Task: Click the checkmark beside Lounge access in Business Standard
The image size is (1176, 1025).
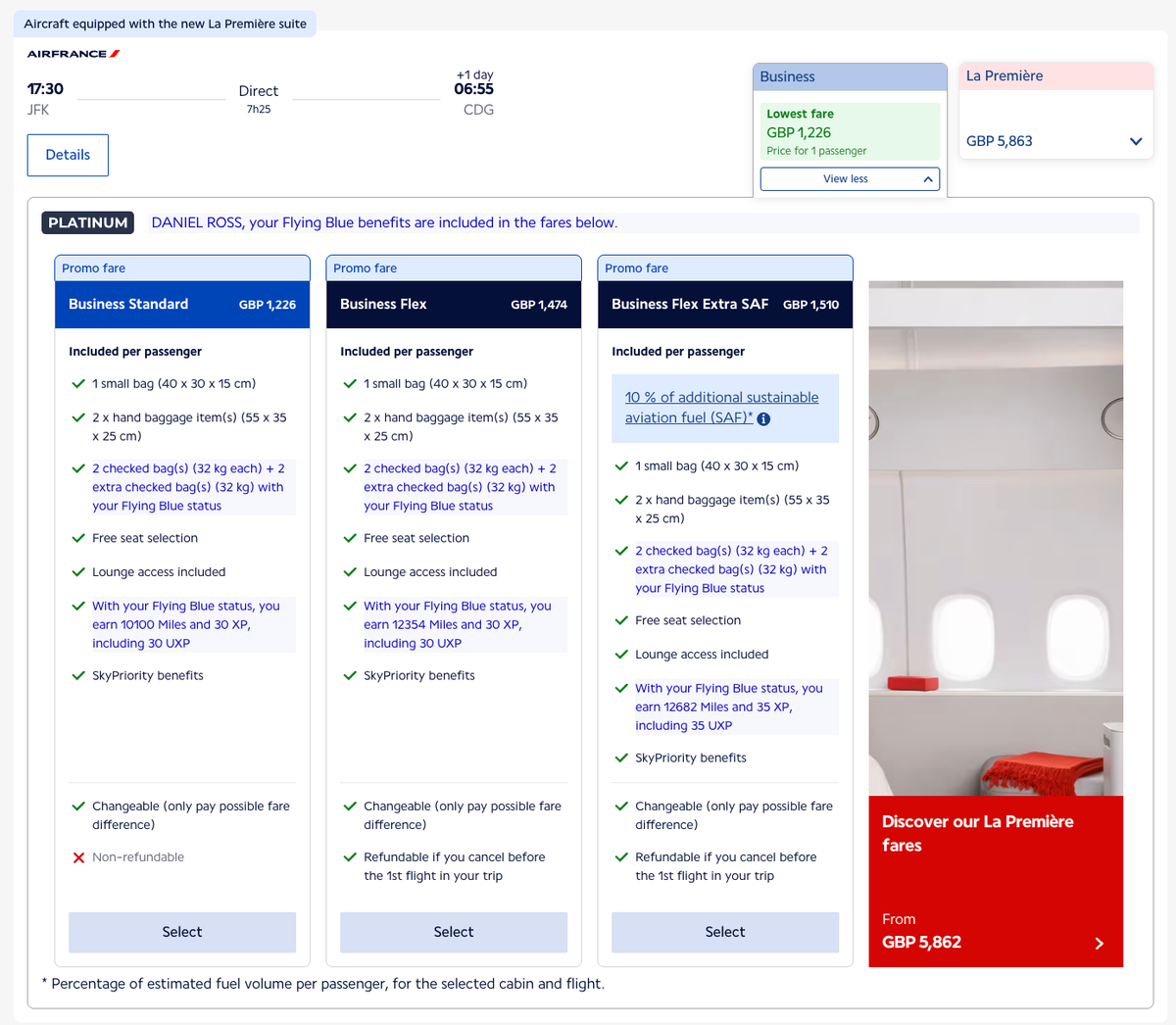Action: click(x=78, y=571)
